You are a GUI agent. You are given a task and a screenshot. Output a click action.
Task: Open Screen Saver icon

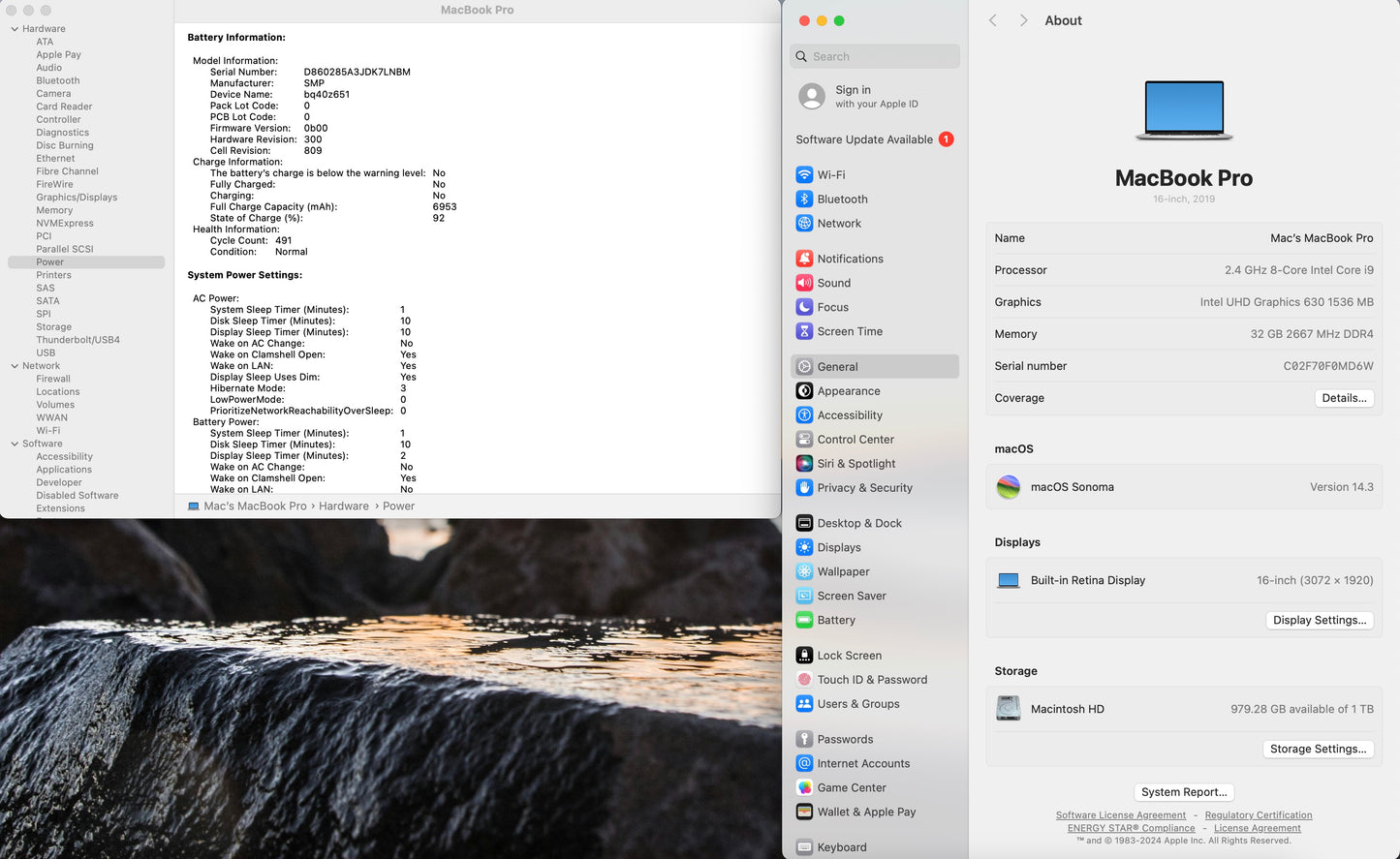(x=804, y=596)
